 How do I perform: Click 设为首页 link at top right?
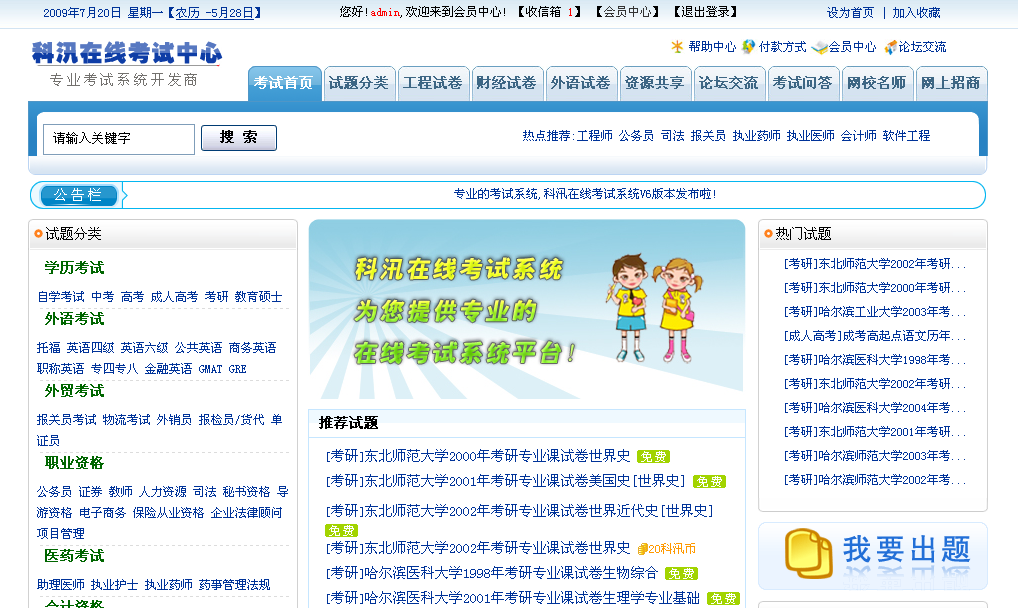850,13
